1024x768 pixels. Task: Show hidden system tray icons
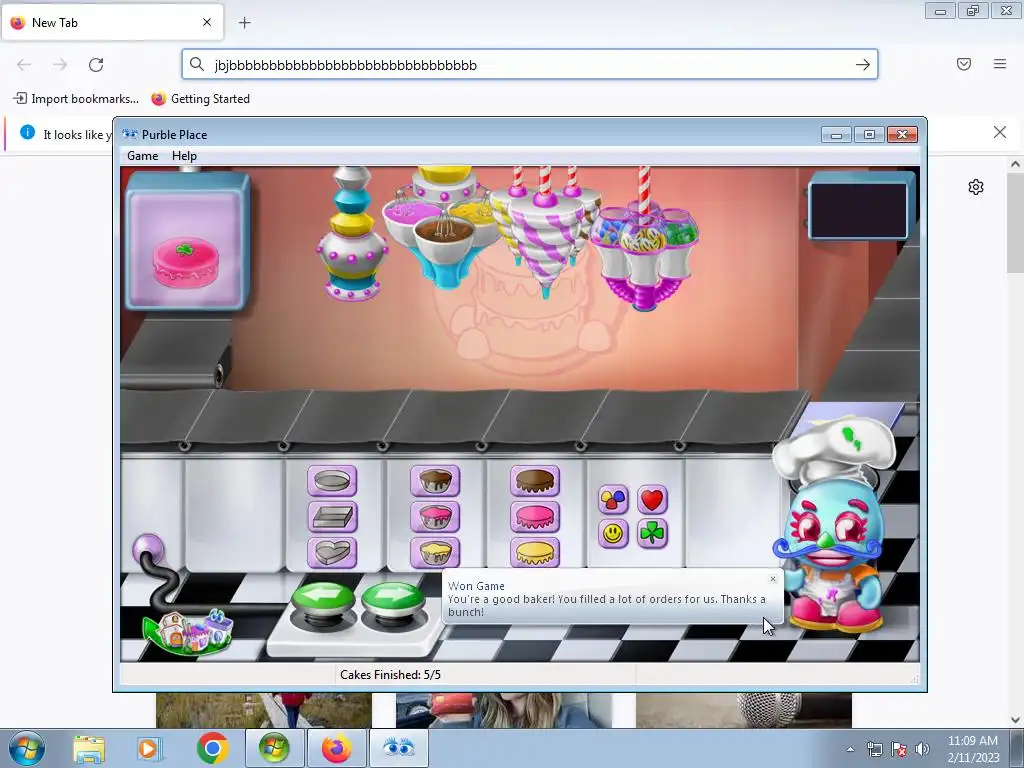pos(850,749)
